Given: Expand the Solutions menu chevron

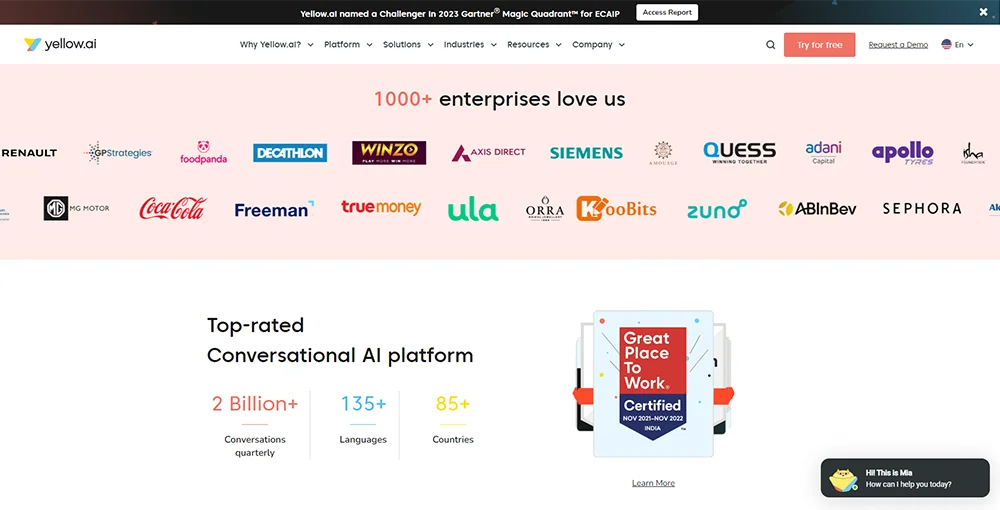Looking at the screenshot, I should pos(430,45).
